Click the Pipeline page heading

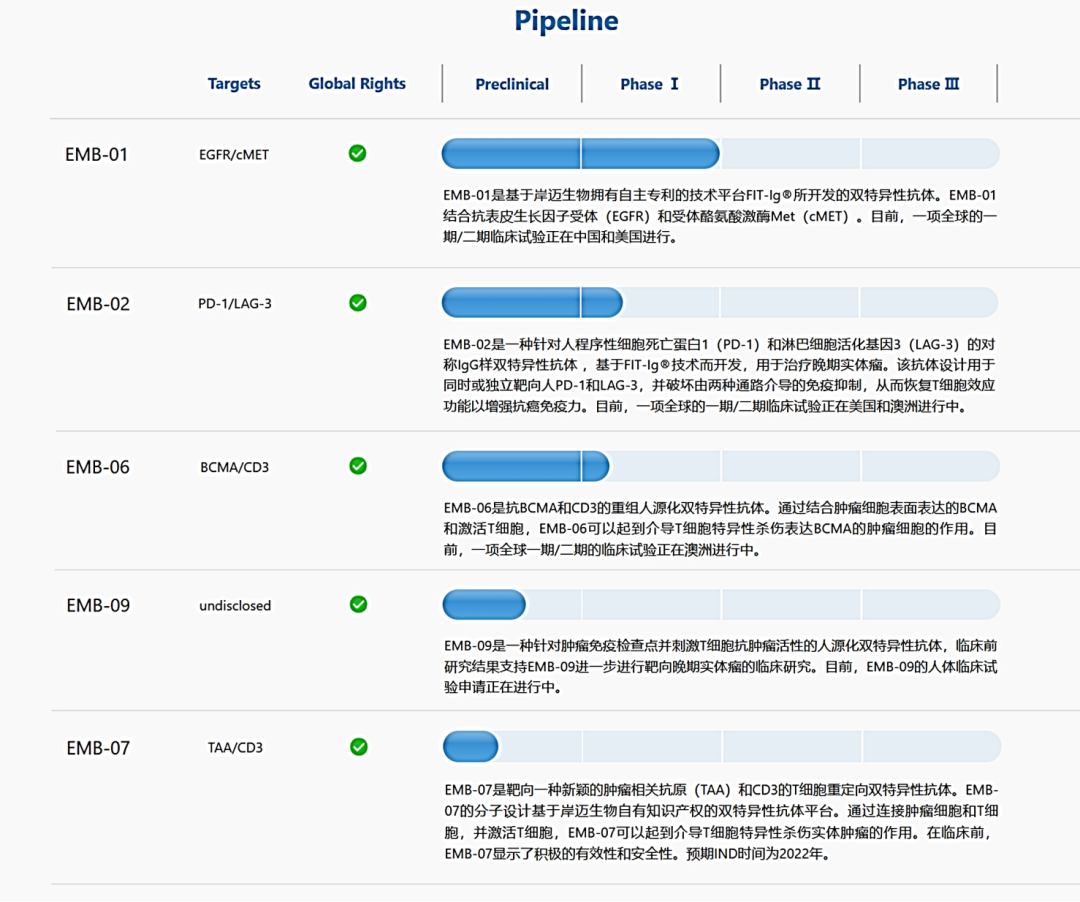566,21
